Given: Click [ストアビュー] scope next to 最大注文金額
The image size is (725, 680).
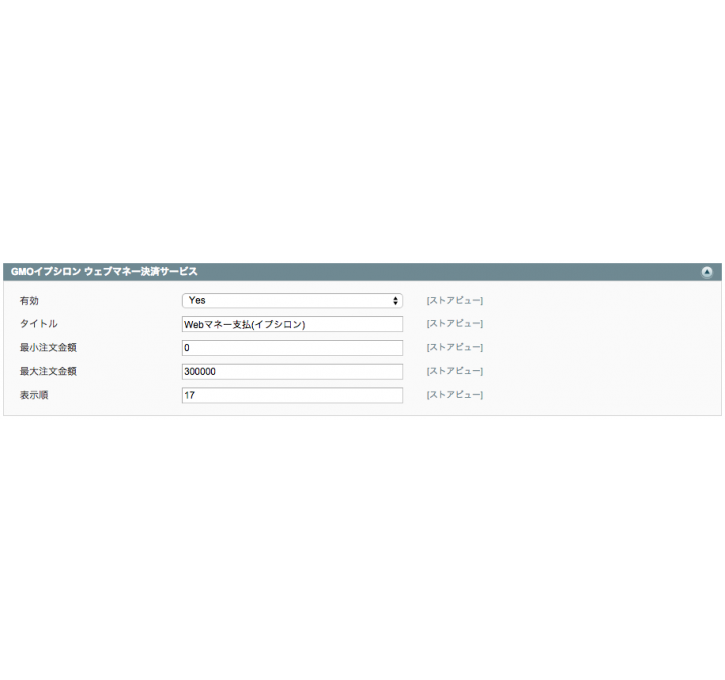Looking at the screenshot, I should point(455,371).
